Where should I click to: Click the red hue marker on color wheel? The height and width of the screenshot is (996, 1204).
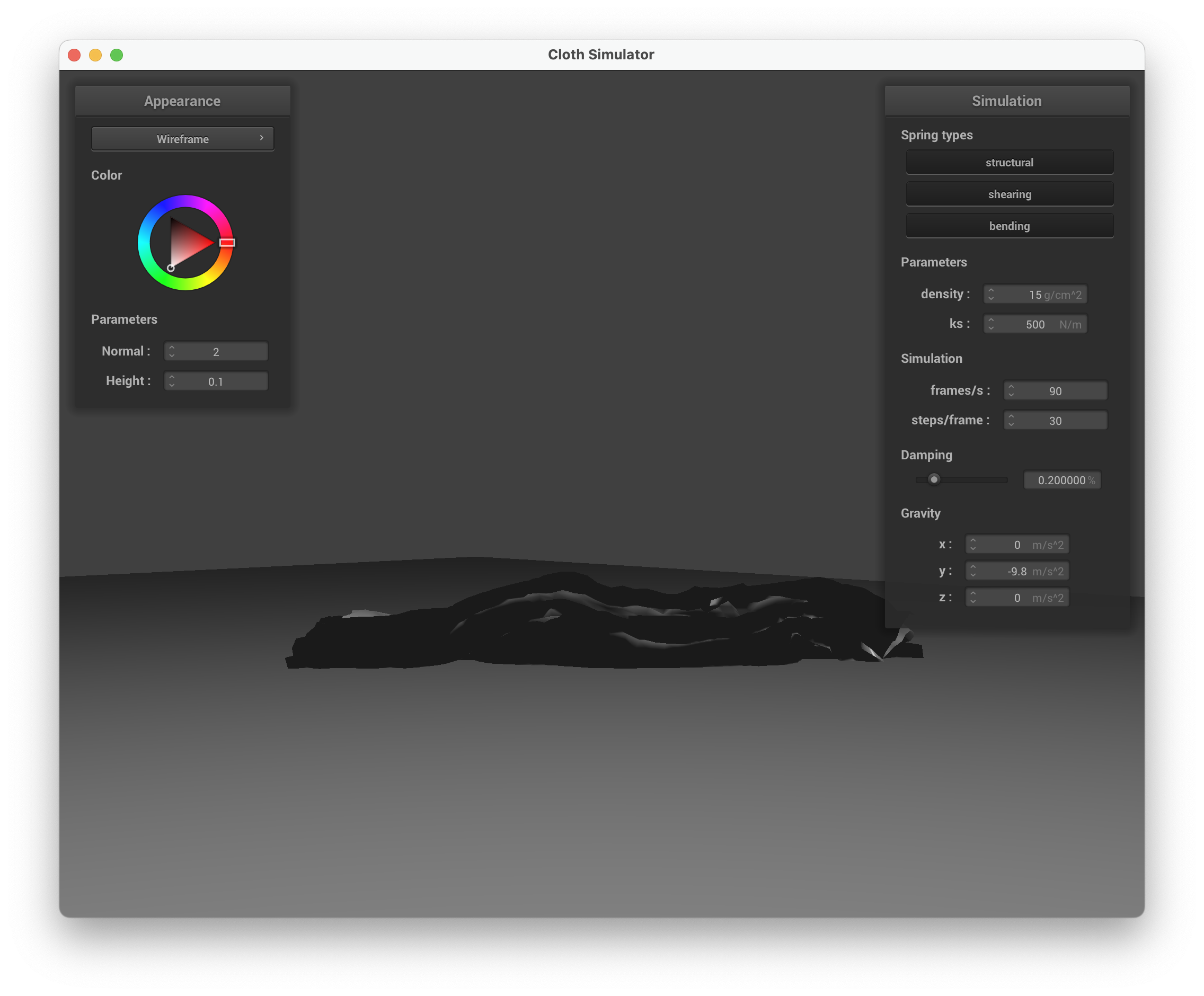pos(227,243)
